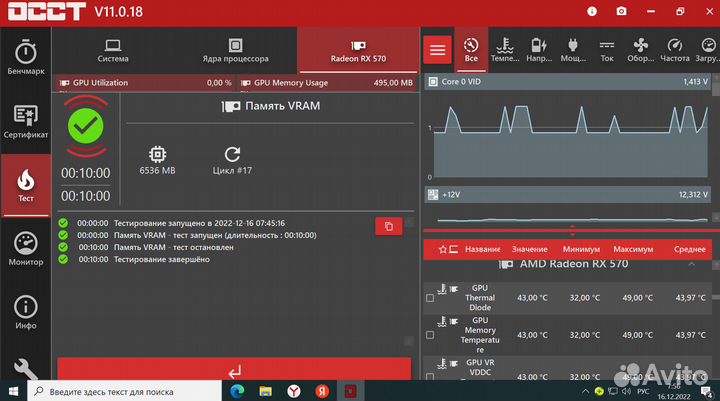Open the Сертификат section
Image resolution: width=720 pixels, height=401 pixels.
coord(26,122)
